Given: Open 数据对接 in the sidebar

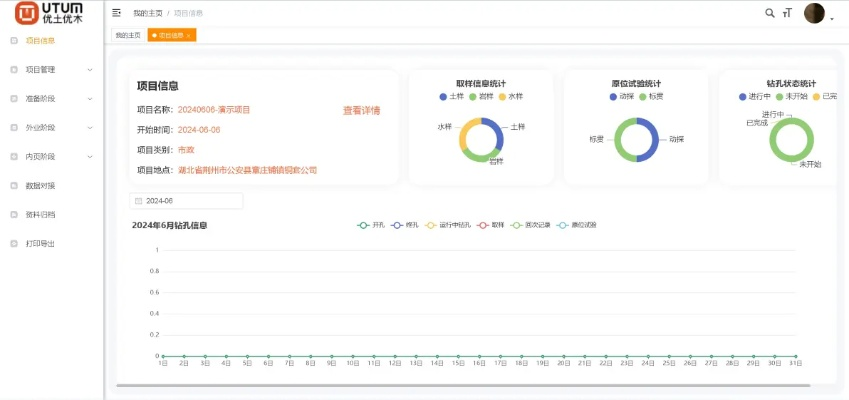Looking at the screenshot, I should [40, 185].
